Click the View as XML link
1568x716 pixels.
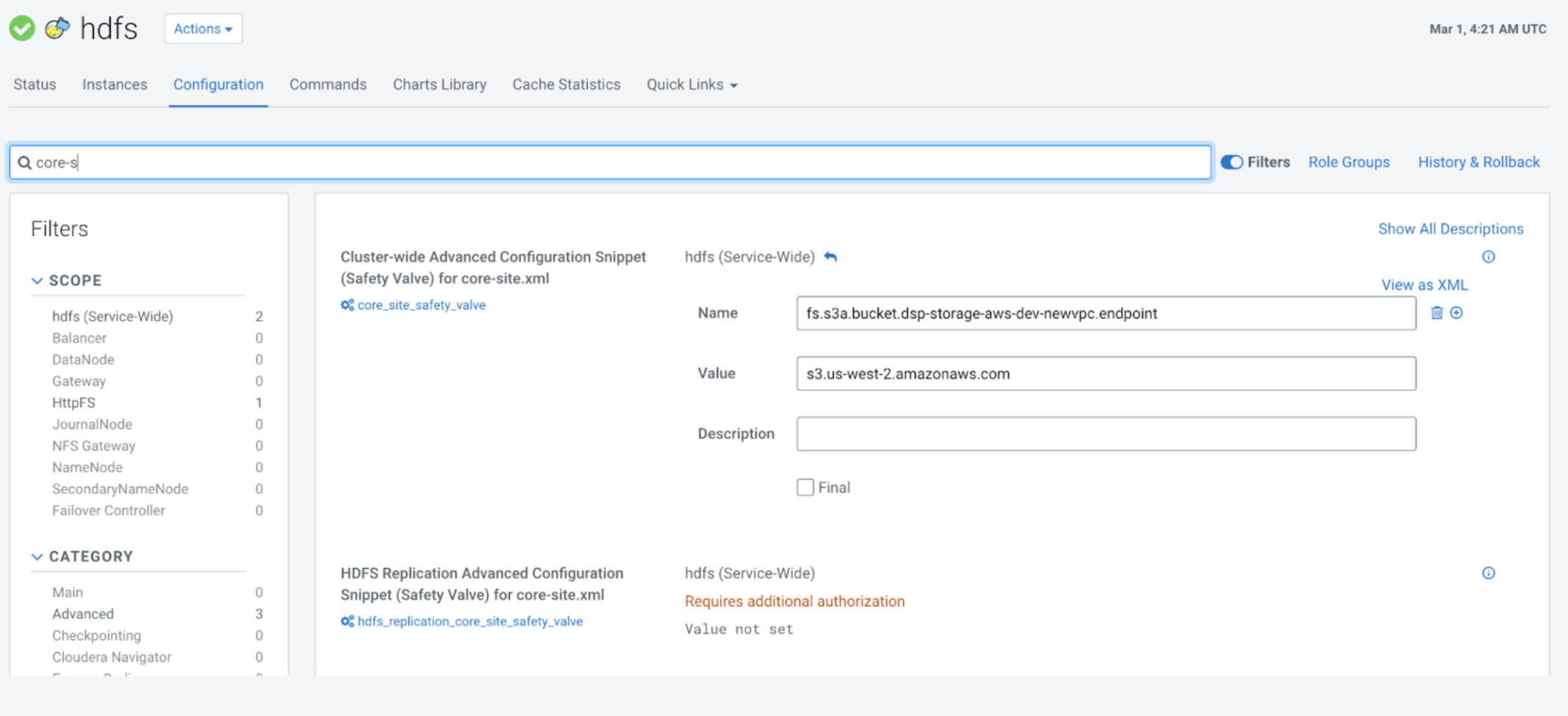click(1423, 285)
